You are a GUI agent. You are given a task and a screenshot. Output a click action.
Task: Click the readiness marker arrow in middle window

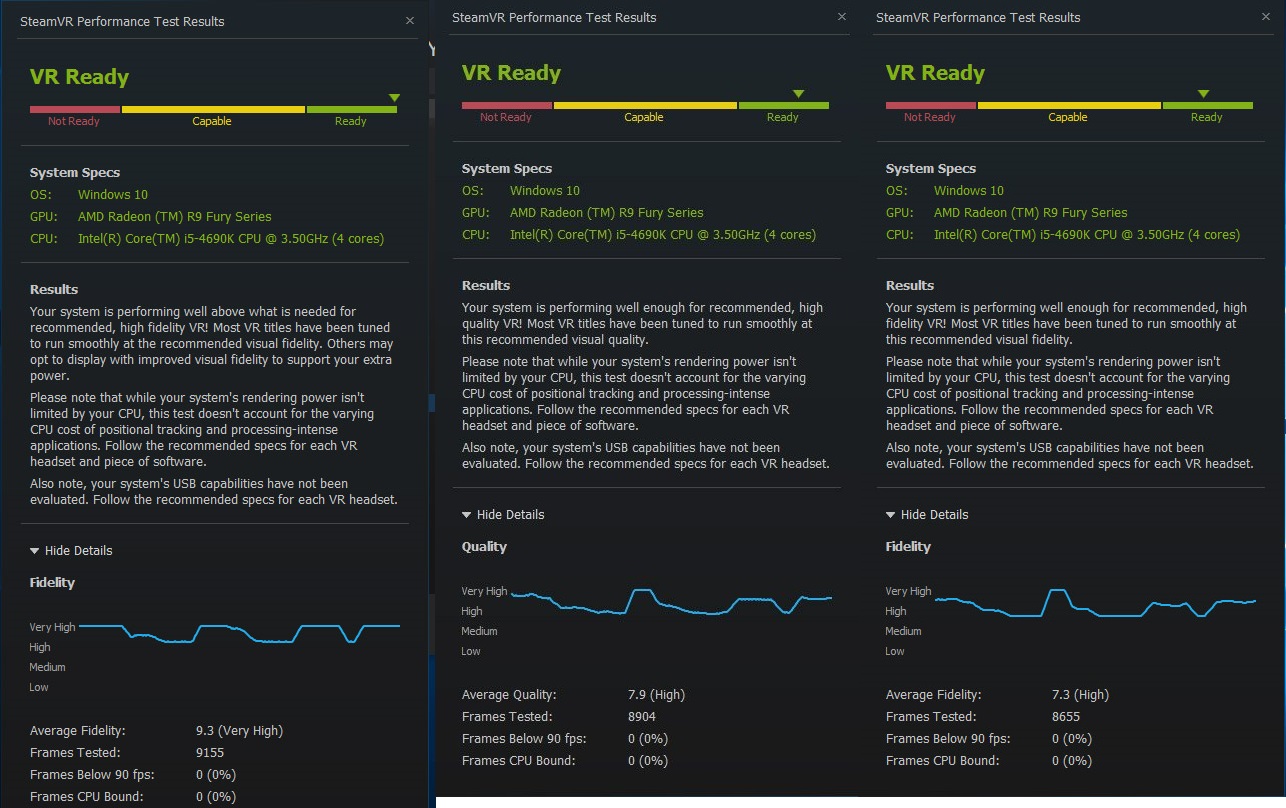[x=798, y=94]
